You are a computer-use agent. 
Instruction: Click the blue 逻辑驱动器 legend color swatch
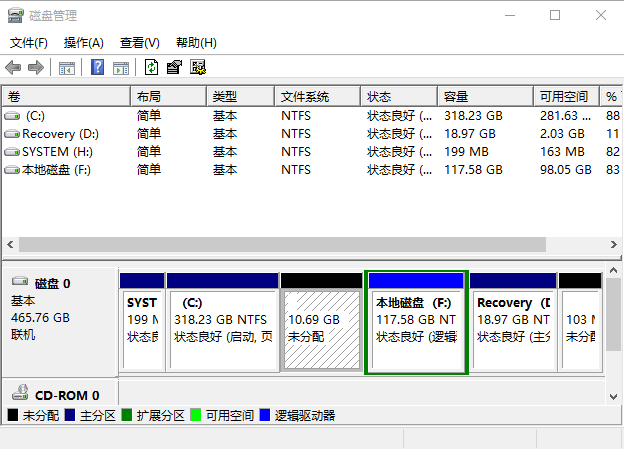tap(265, 414)
